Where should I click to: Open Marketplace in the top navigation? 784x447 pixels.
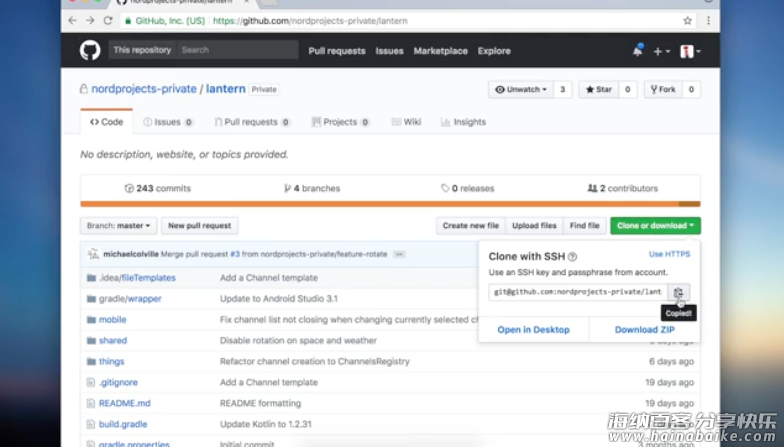pos(440,51)
